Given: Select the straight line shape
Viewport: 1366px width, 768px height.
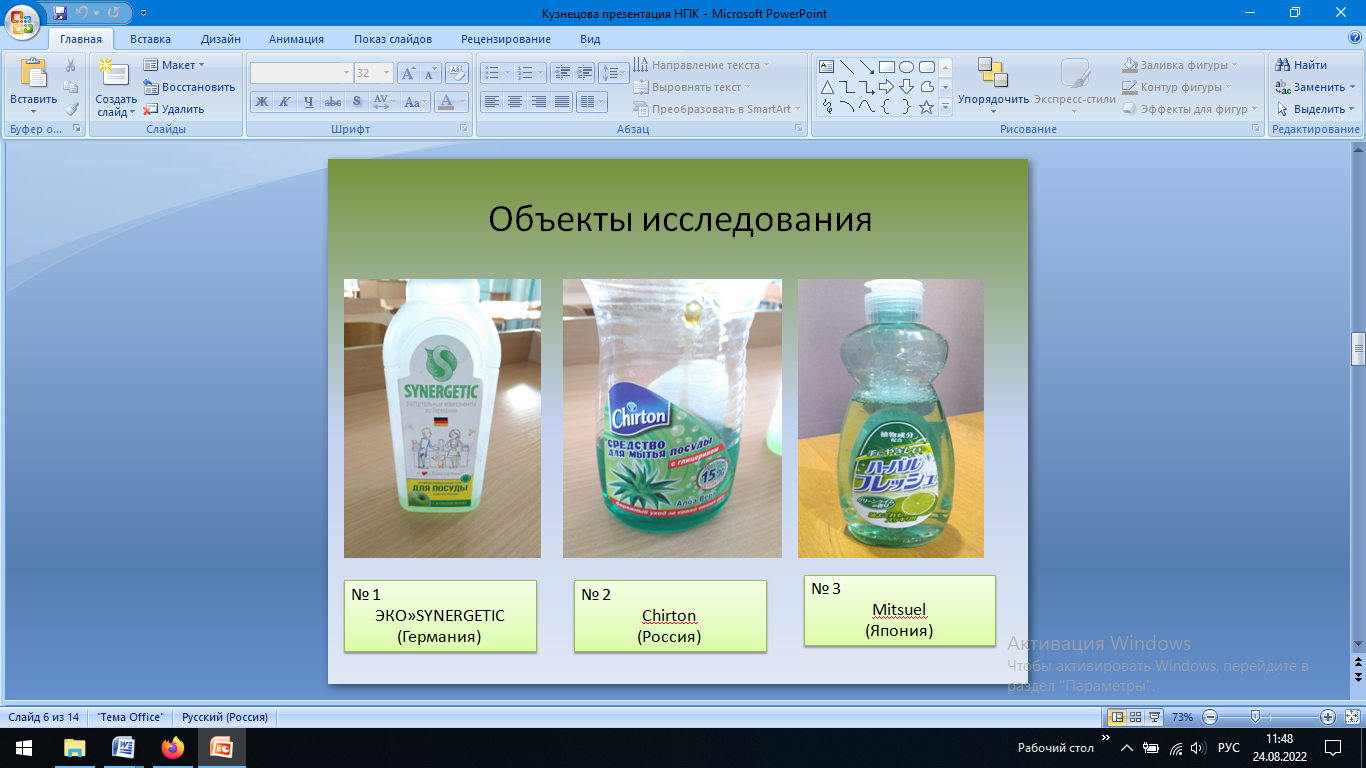Looking at the screenshot, I should pyautogui.click(x=847, y=67).
